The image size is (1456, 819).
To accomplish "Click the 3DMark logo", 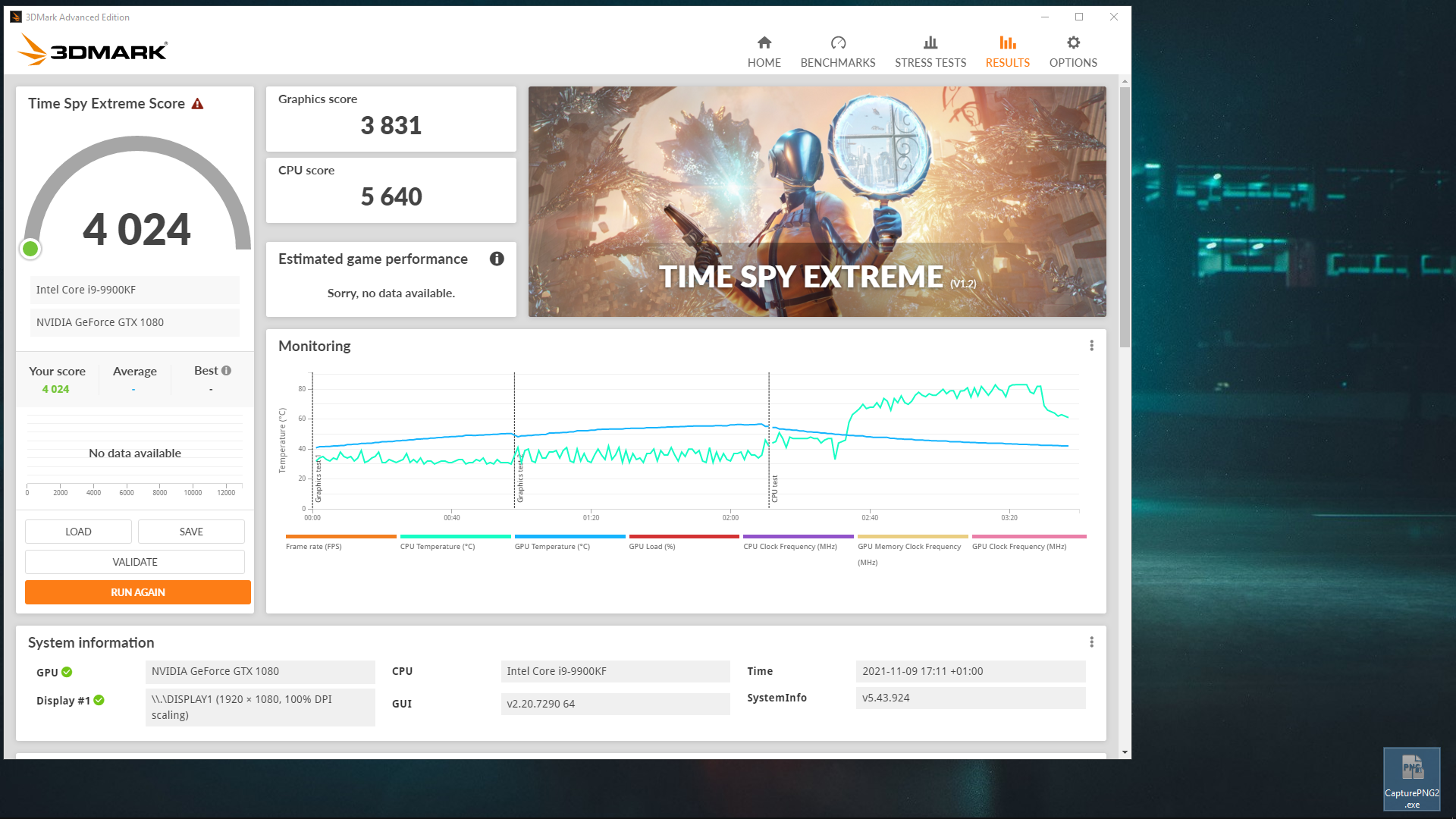I will 92,50.
